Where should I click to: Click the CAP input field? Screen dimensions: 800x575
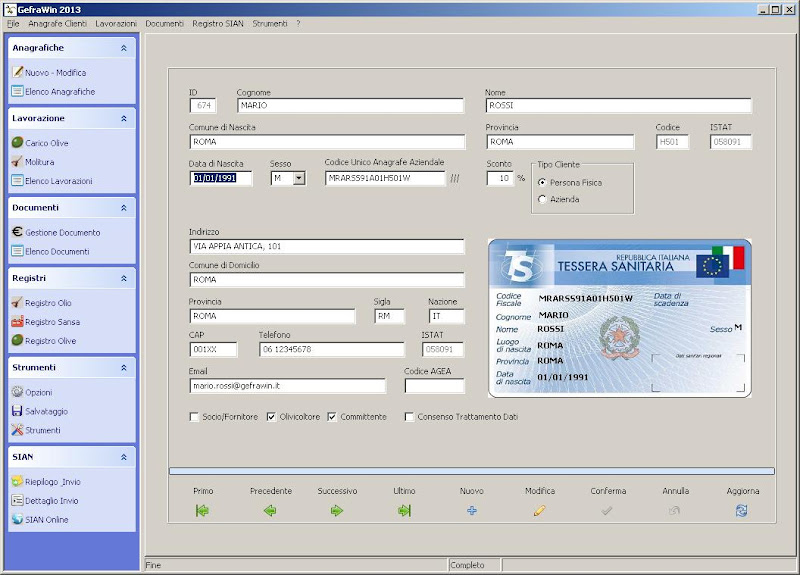[213, 349]
